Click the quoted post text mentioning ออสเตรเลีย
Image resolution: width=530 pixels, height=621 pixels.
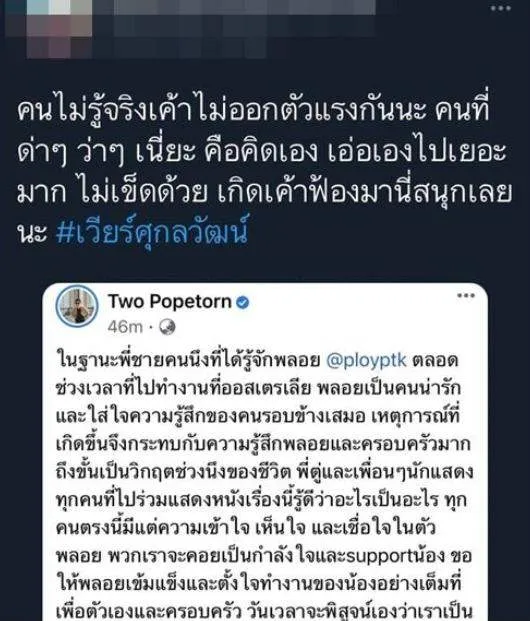[258, 389]
